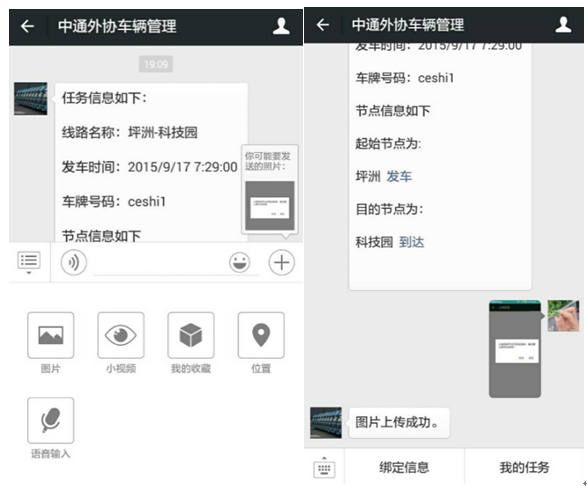
Task: Open the 绑定信息 bottom menu
Action: (404, 467)
